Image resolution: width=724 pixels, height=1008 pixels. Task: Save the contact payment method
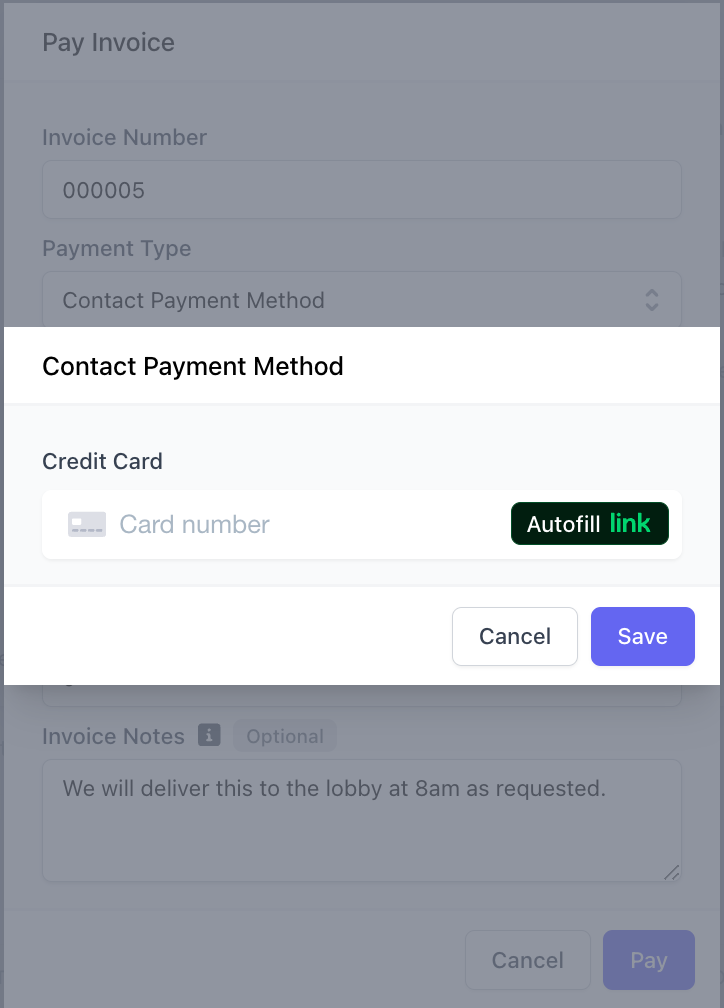pos(642,636)
